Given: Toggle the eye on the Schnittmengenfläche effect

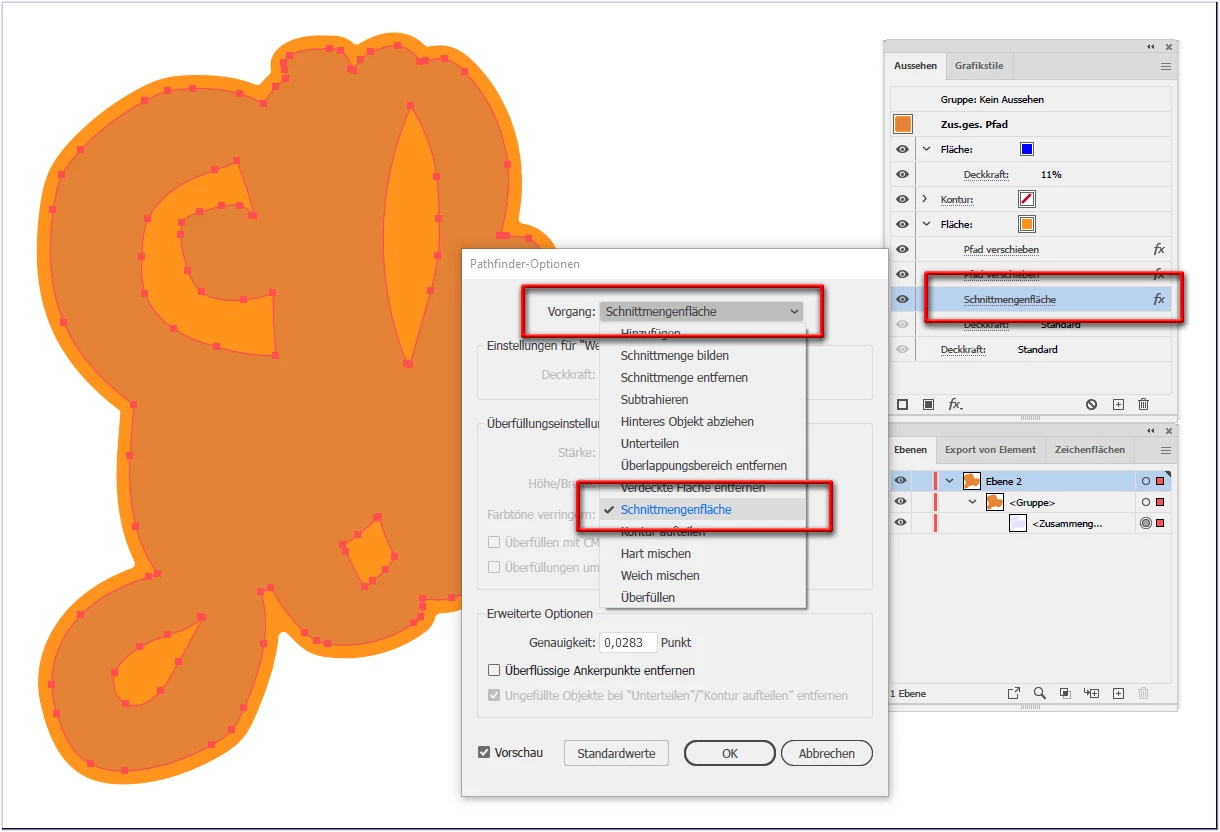Looking at the screenshot, I should pyautogui.click(x=902, y=299).
